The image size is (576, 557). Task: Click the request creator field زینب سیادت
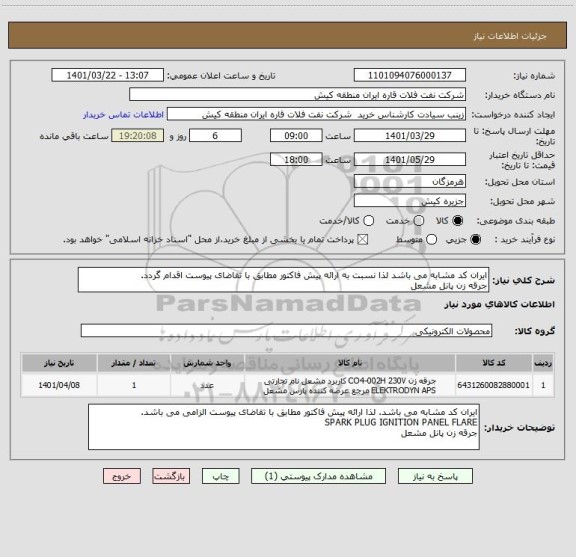coord(316,114)
